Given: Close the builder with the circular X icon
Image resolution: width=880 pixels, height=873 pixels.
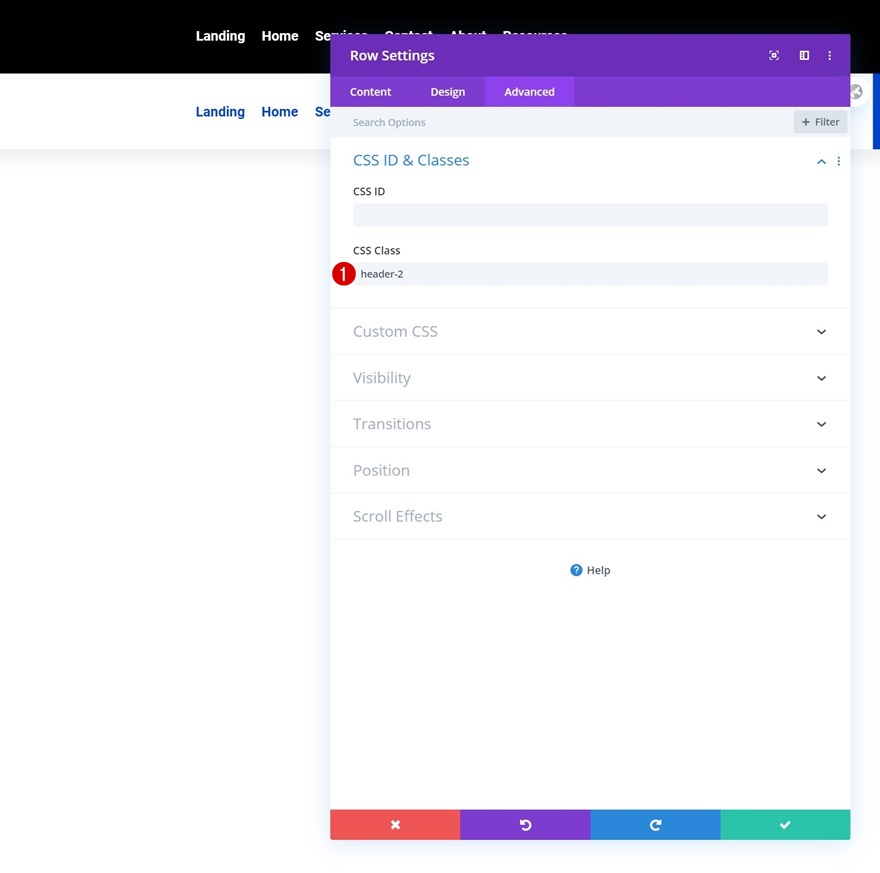Looking at the screenshot, I should coord(856,91).
